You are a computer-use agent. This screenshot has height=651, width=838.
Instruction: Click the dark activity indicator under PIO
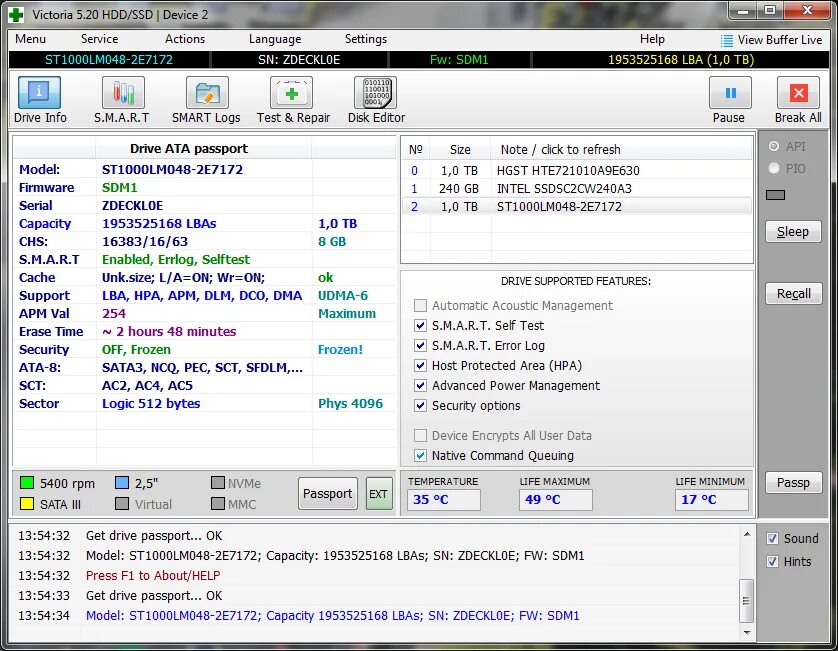pyautogui.click(x=775, y=195)
